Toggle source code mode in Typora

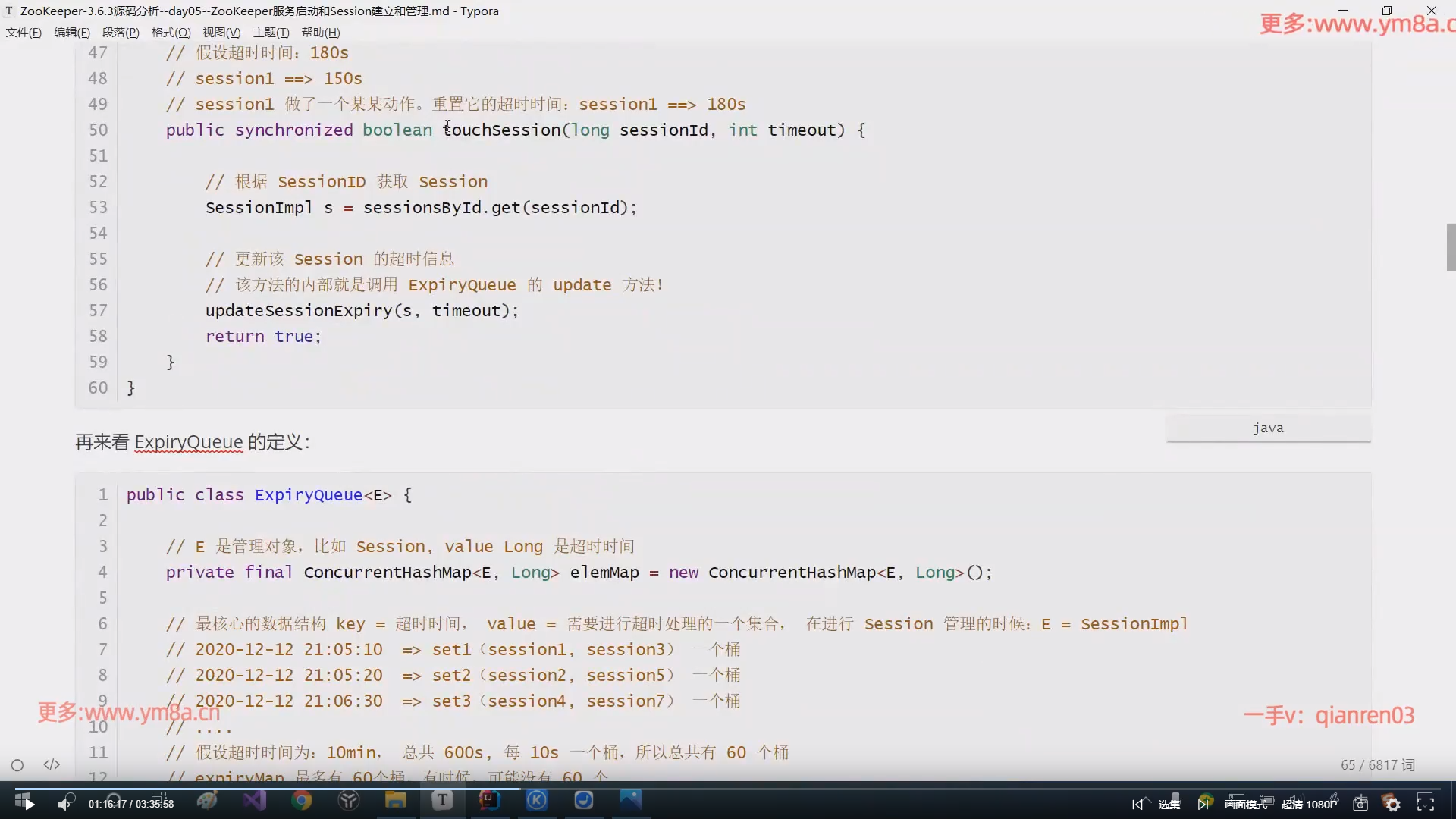tap(52, 764)
